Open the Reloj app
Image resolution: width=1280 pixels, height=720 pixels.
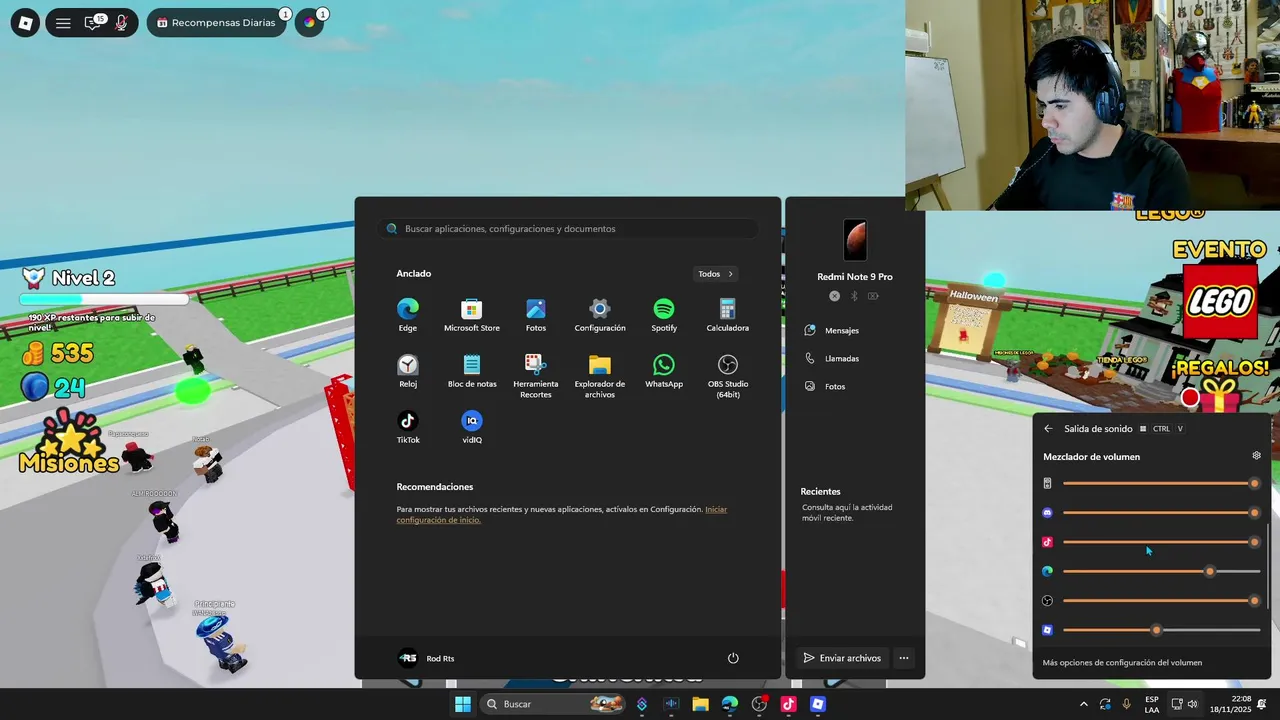(x=408, y=370)
